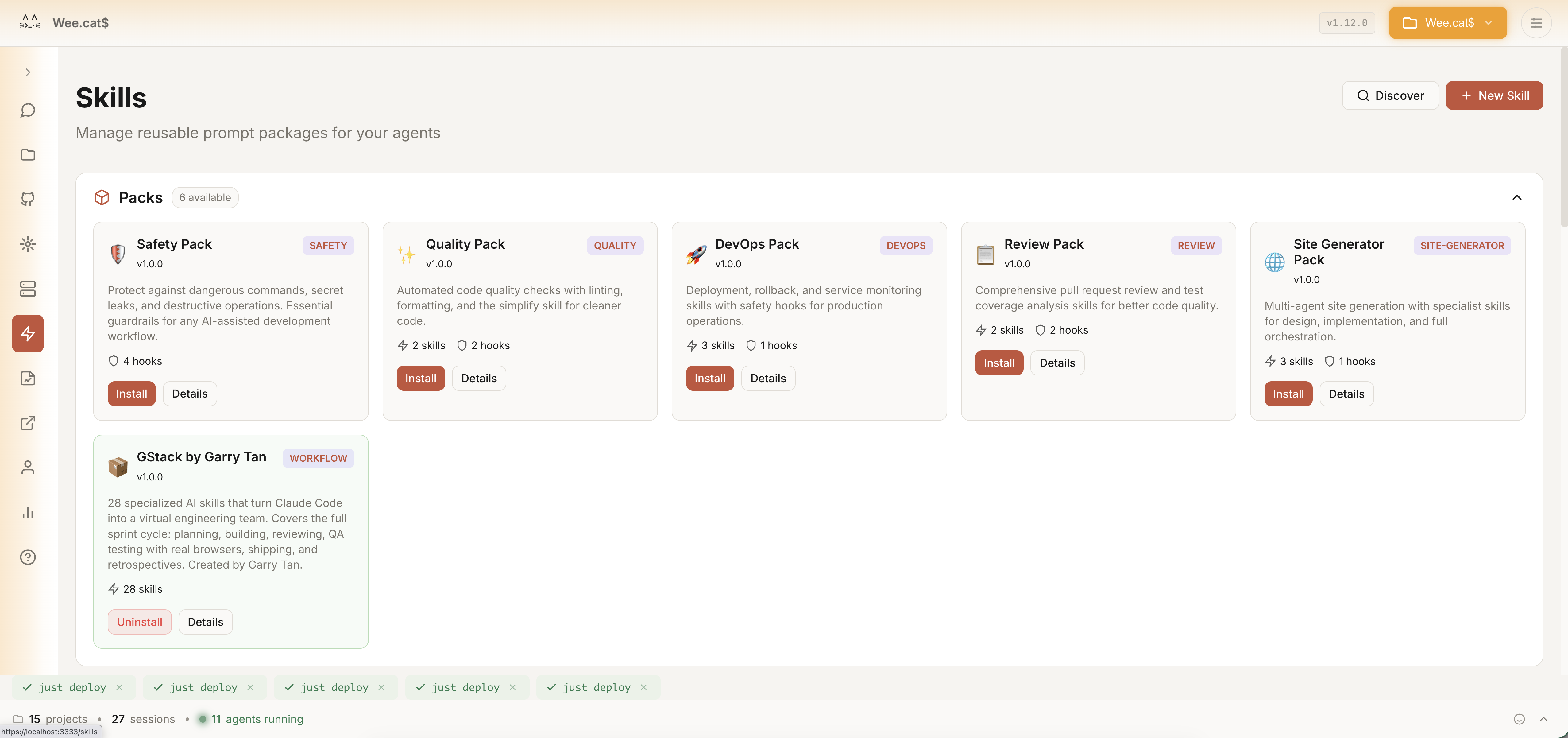1568x738 pixels.
Task: Click the GitHub icon in the sidebar
Action: point(27,199)
